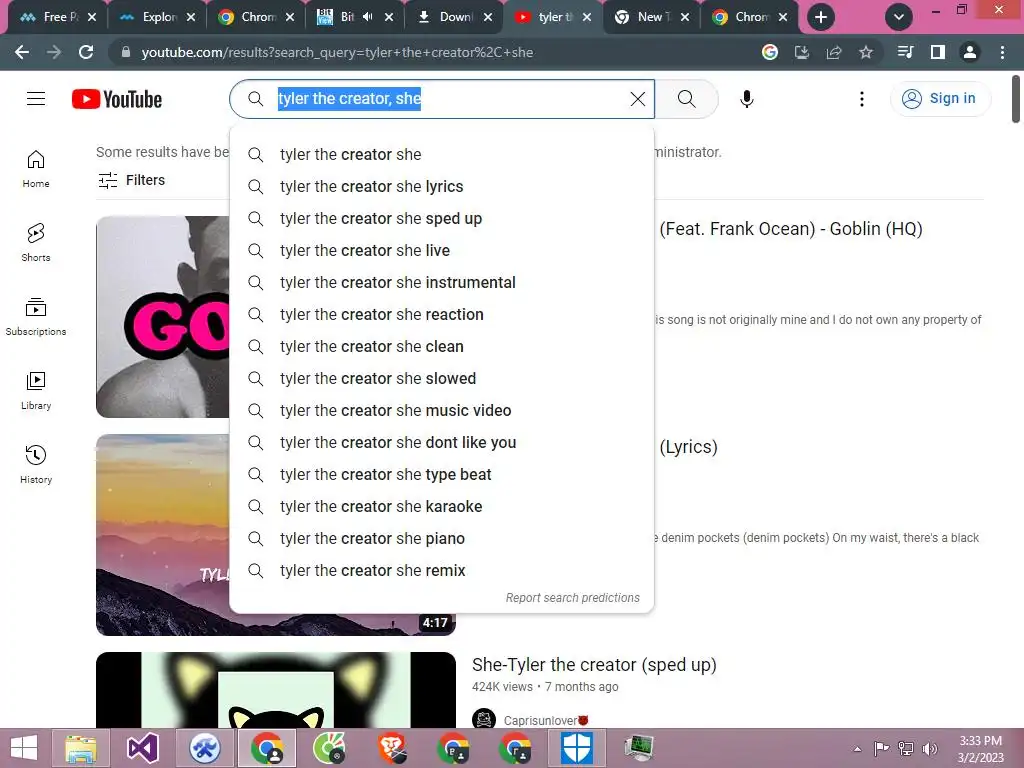Click the address bar URL
Screen dimensions: 1024x768
(337, 52)
